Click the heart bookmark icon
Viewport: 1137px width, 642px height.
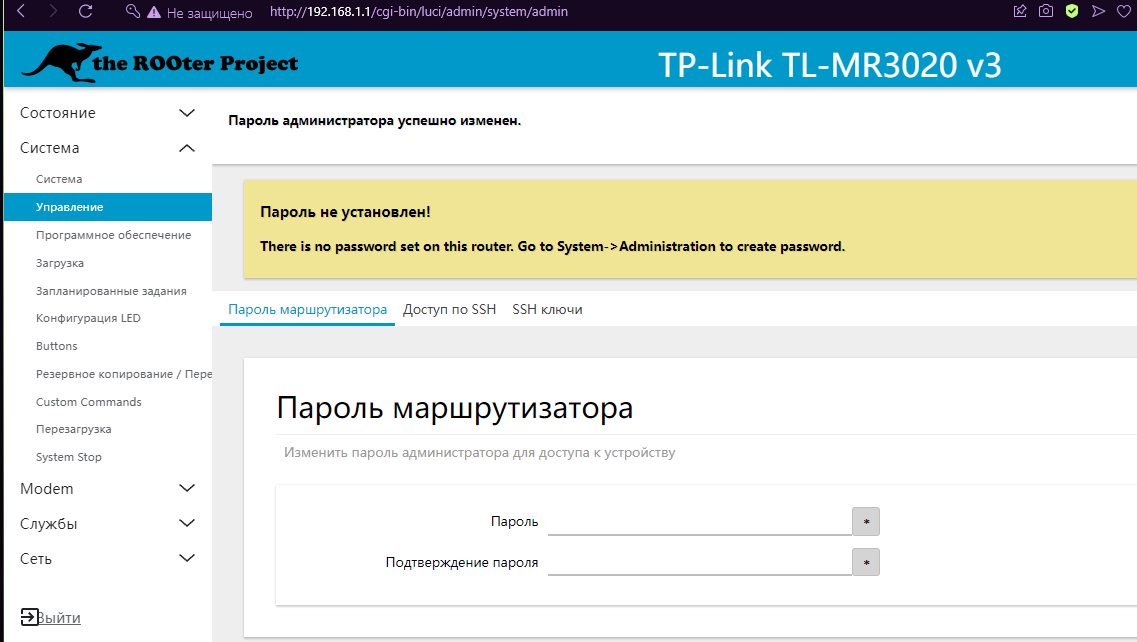1124,11
